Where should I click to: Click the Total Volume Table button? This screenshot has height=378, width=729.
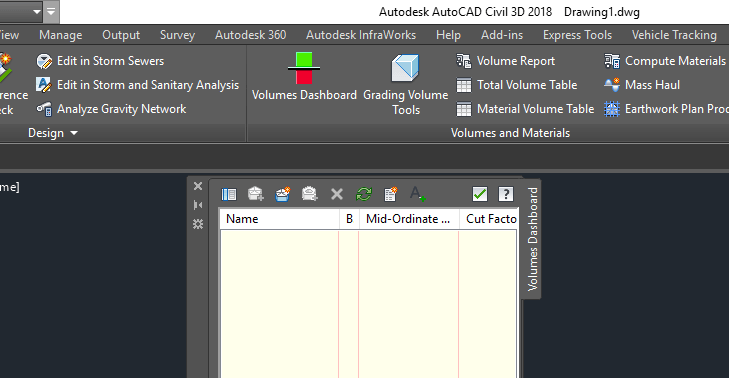click(x=517, y=85)
